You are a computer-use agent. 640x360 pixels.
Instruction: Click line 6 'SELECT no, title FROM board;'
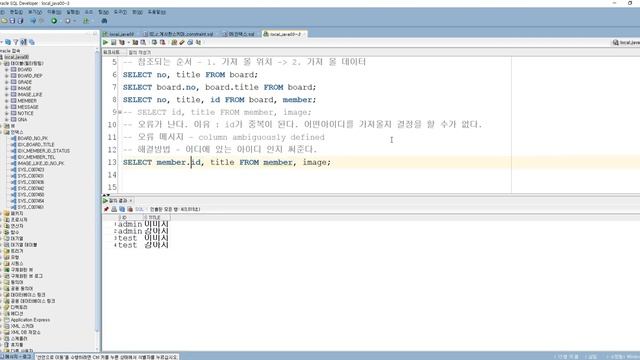191,75
